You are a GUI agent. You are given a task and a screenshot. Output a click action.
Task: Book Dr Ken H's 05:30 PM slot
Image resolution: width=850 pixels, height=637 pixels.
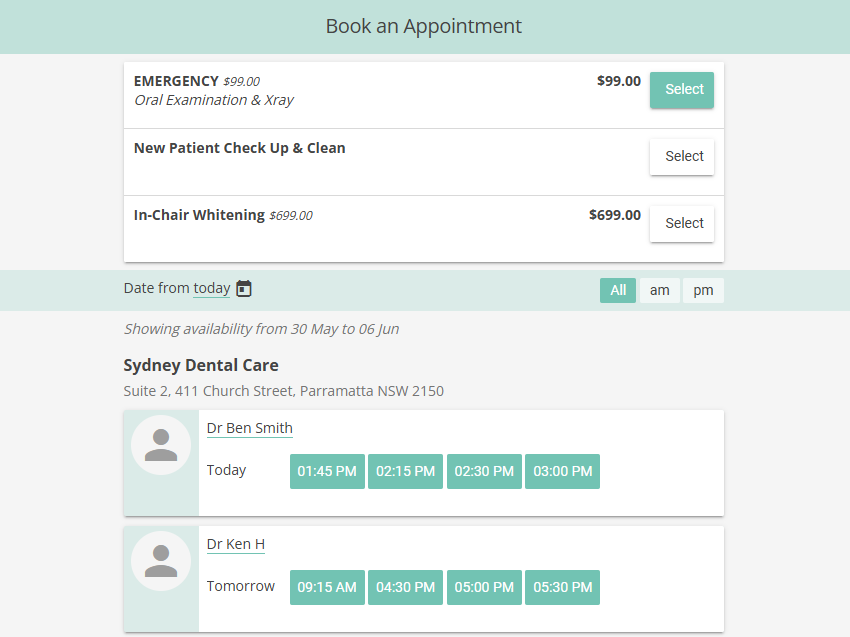pos(562,587)
